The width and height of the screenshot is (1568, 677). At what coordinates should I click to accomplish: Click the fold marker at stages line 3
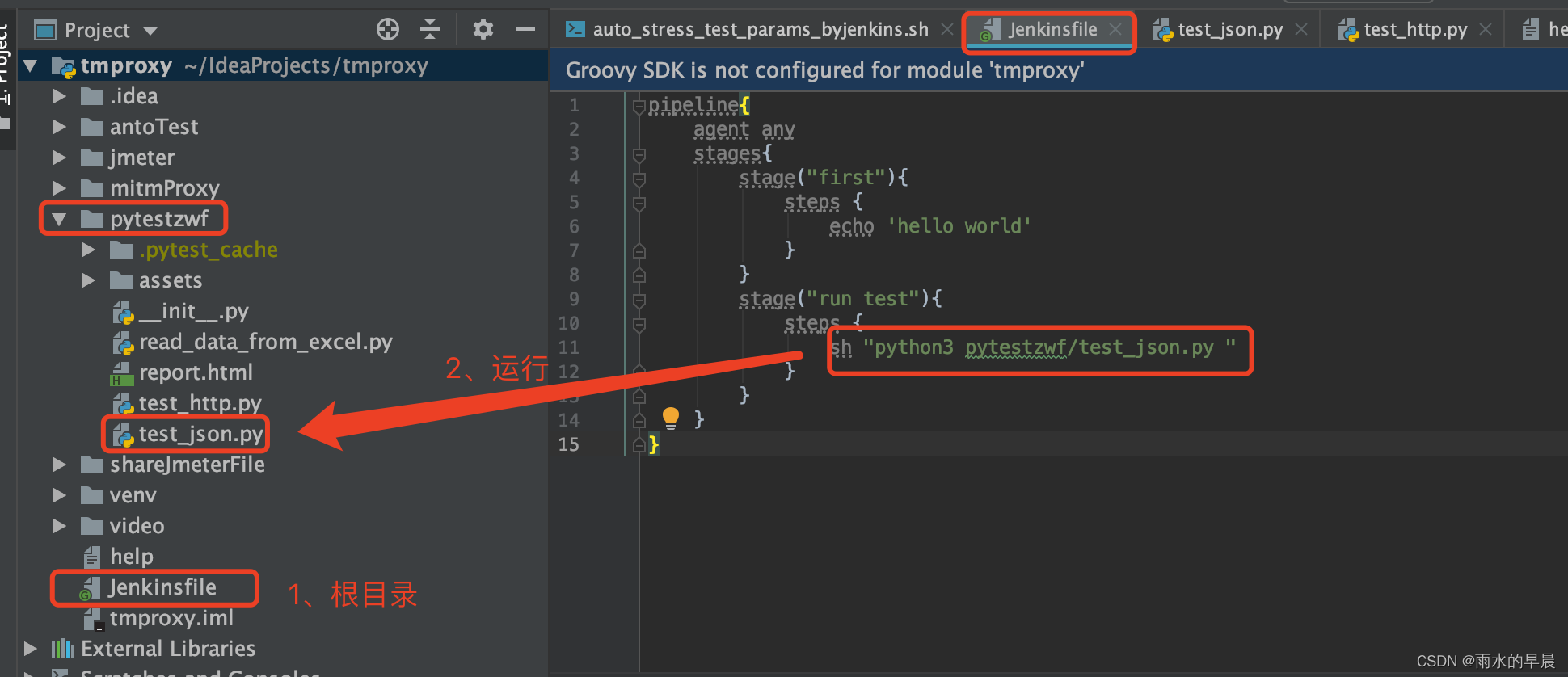click(x=639, y=154)
